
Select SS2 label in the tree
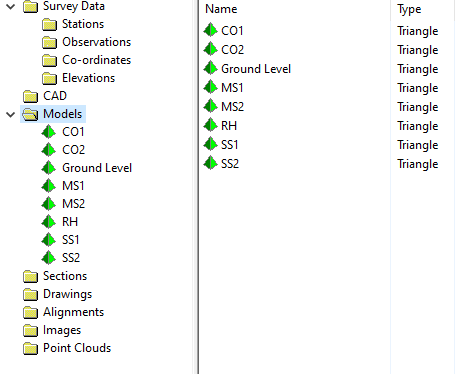71,258
